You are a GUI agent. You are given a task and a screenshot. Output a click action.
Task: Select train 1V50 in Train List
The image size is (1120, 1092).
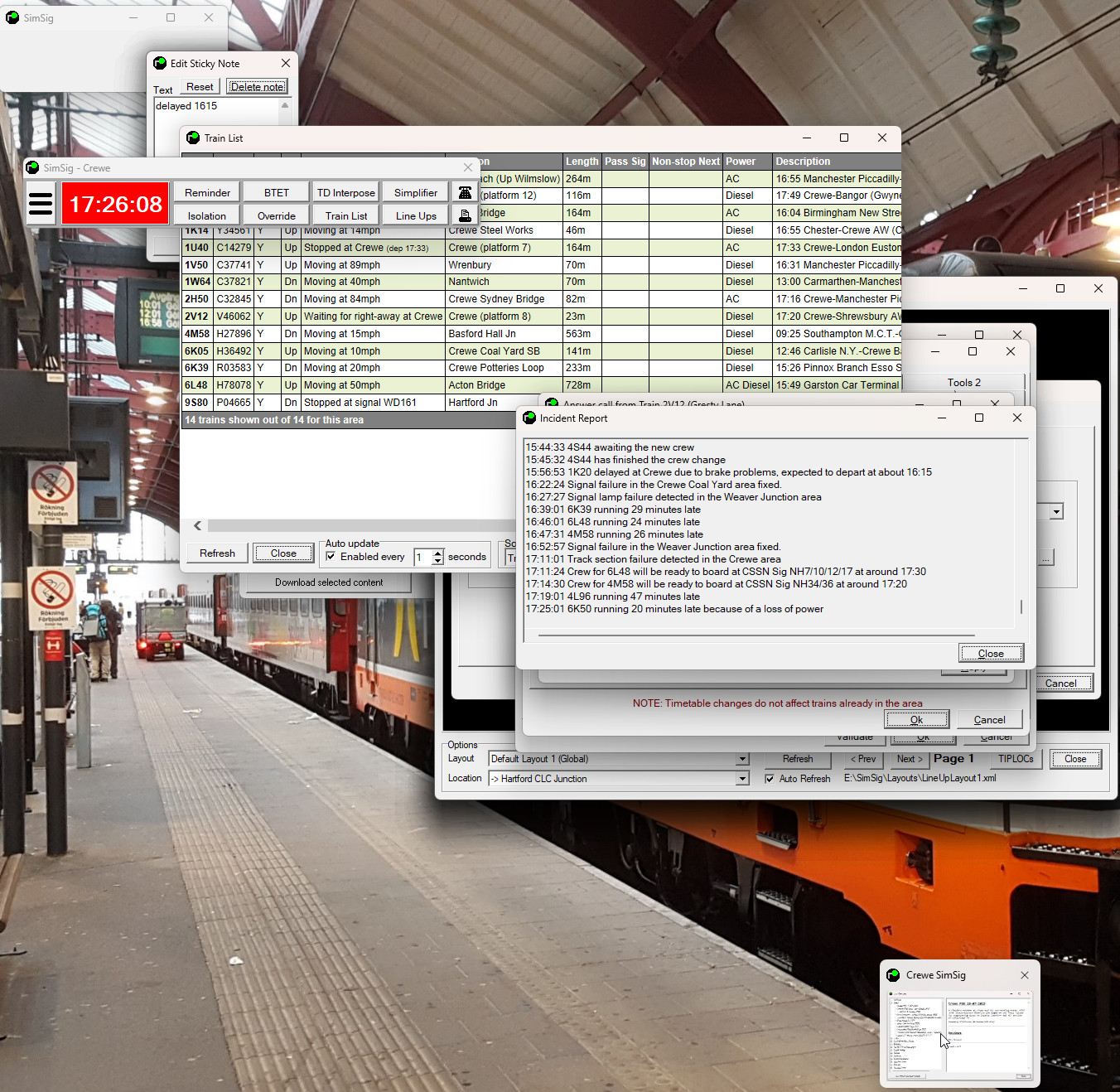pyautogui.click(x=542, y=265)
